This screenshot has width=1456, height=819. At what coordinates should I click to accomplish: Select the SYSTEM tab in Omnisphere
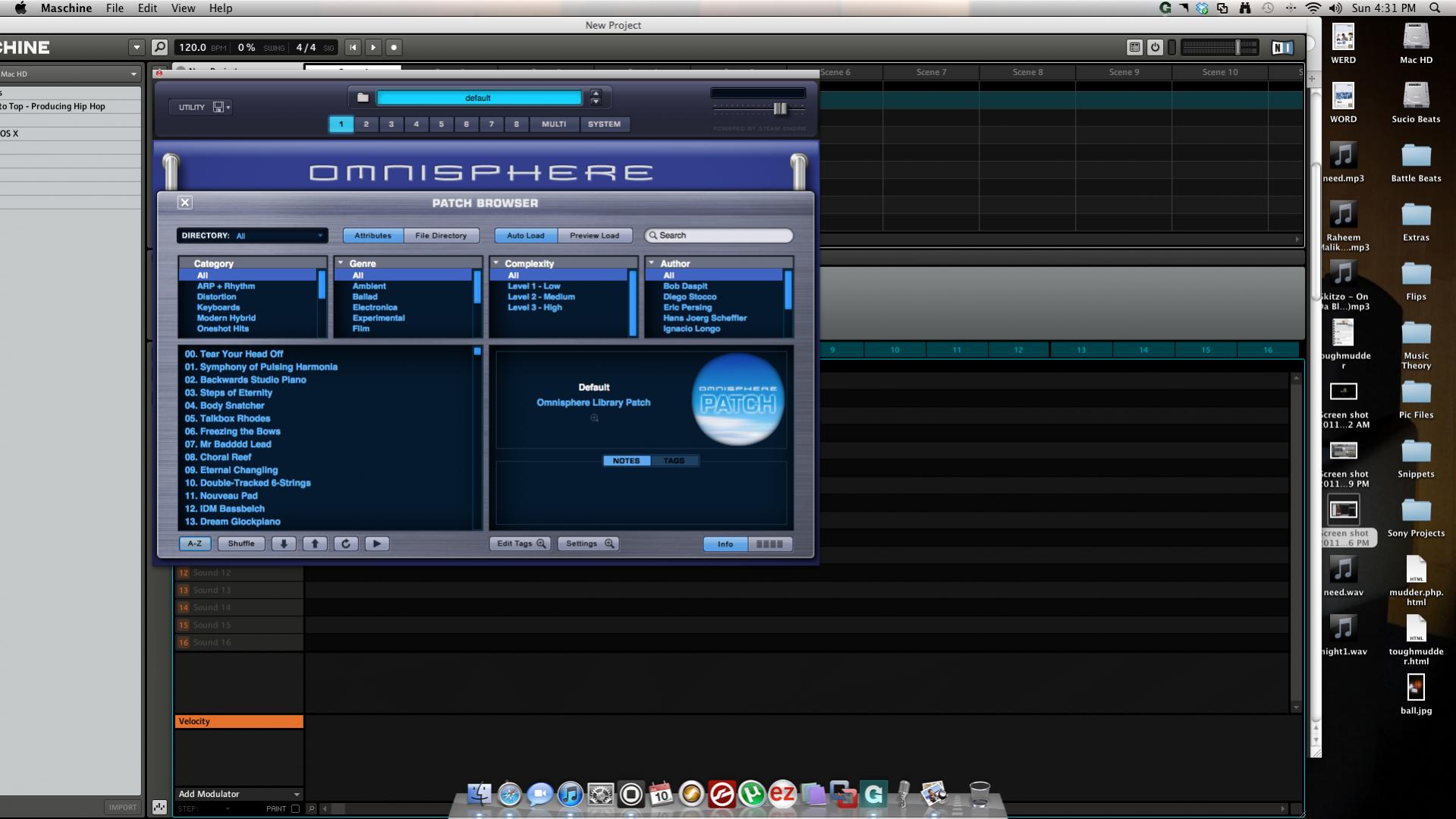[604, 124]
